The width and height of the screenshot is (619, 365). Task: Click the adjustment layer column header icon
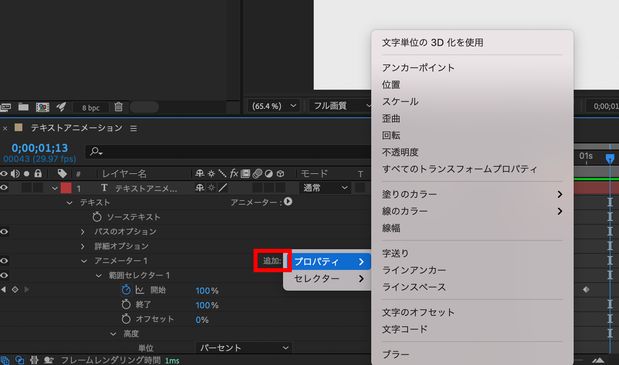click(x=268, y=173)
